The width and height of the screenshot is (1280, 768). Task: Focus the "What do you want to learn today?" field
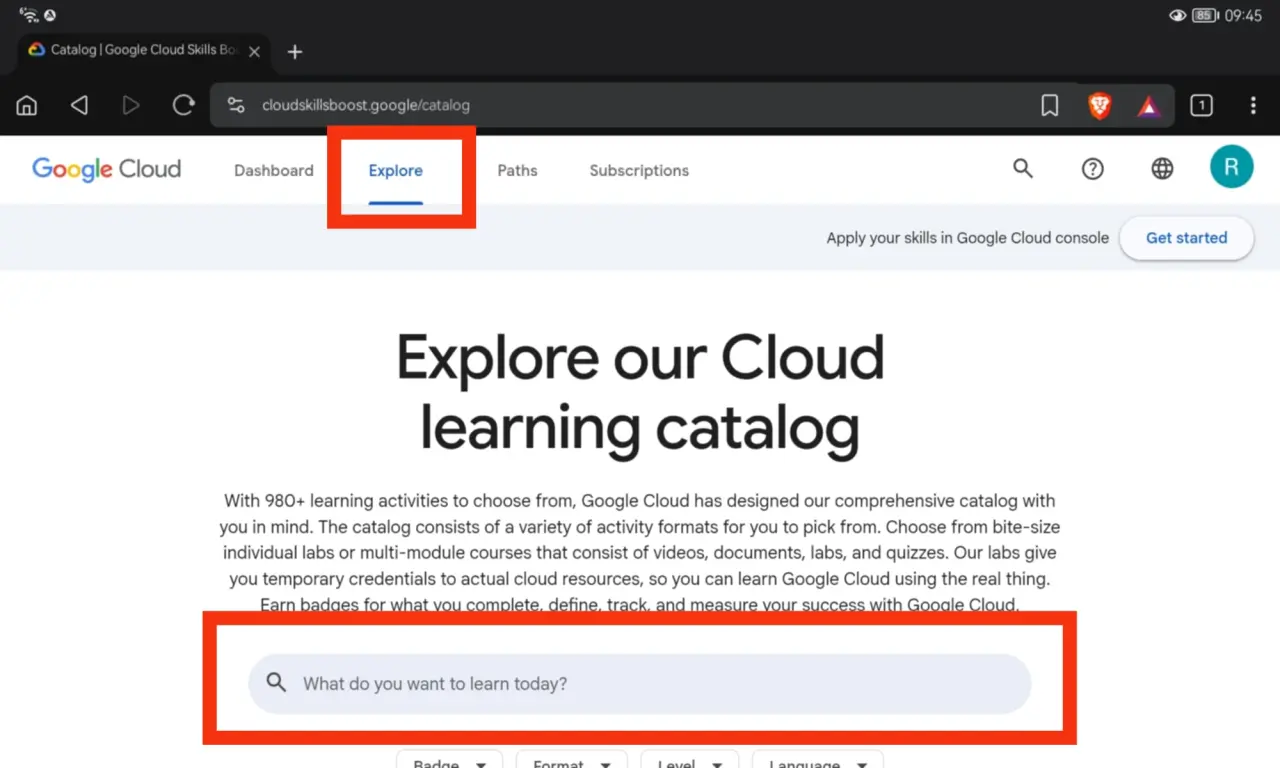pos(639,684)
